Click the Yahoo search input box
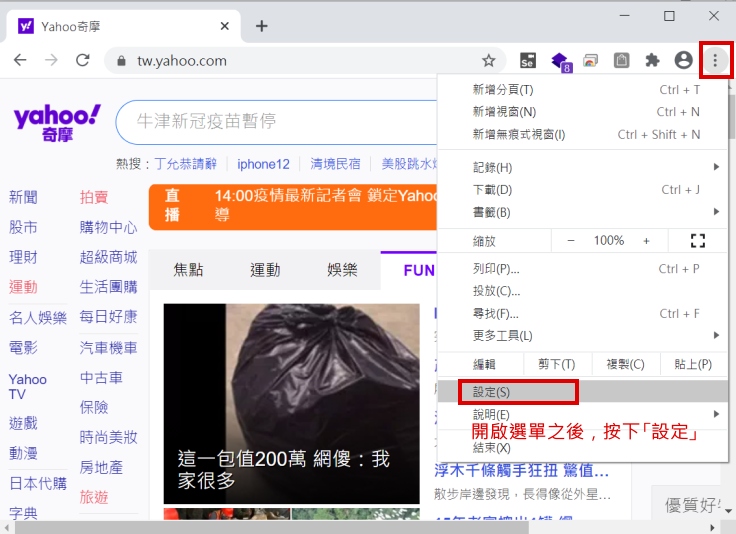736x534 pixels. click(277, 122)
